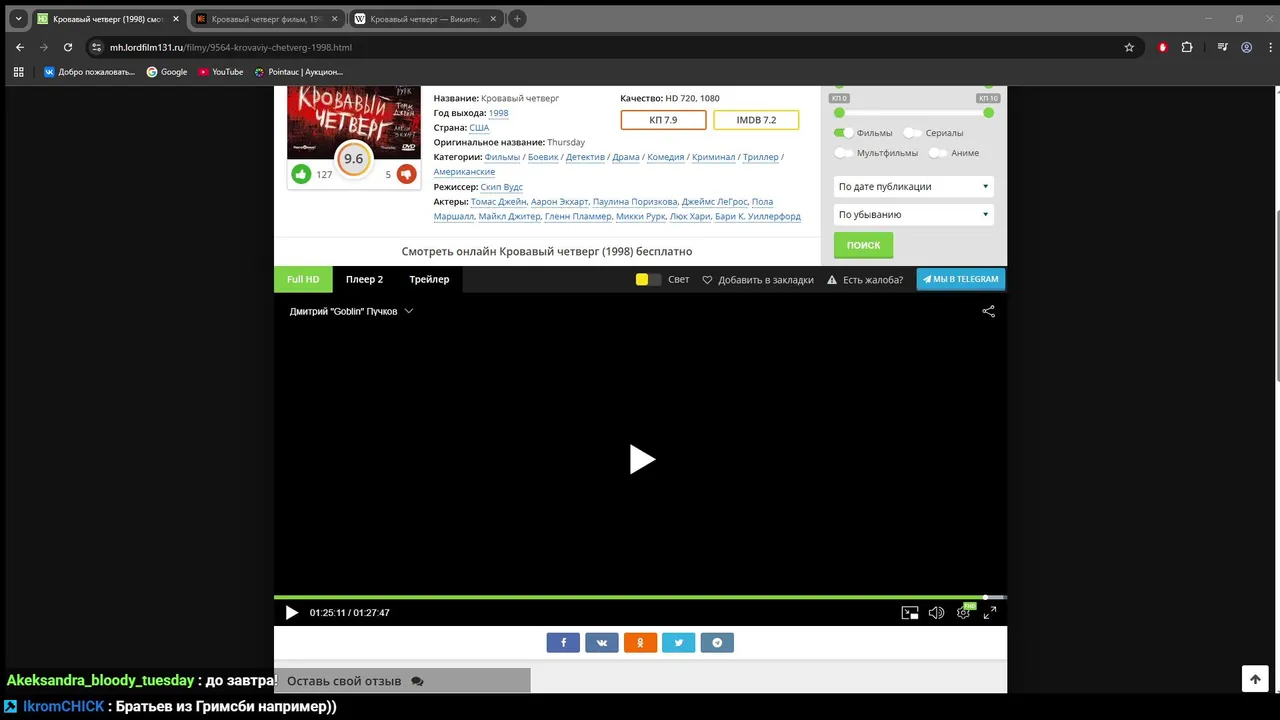Open the США country link

[479, 128]
